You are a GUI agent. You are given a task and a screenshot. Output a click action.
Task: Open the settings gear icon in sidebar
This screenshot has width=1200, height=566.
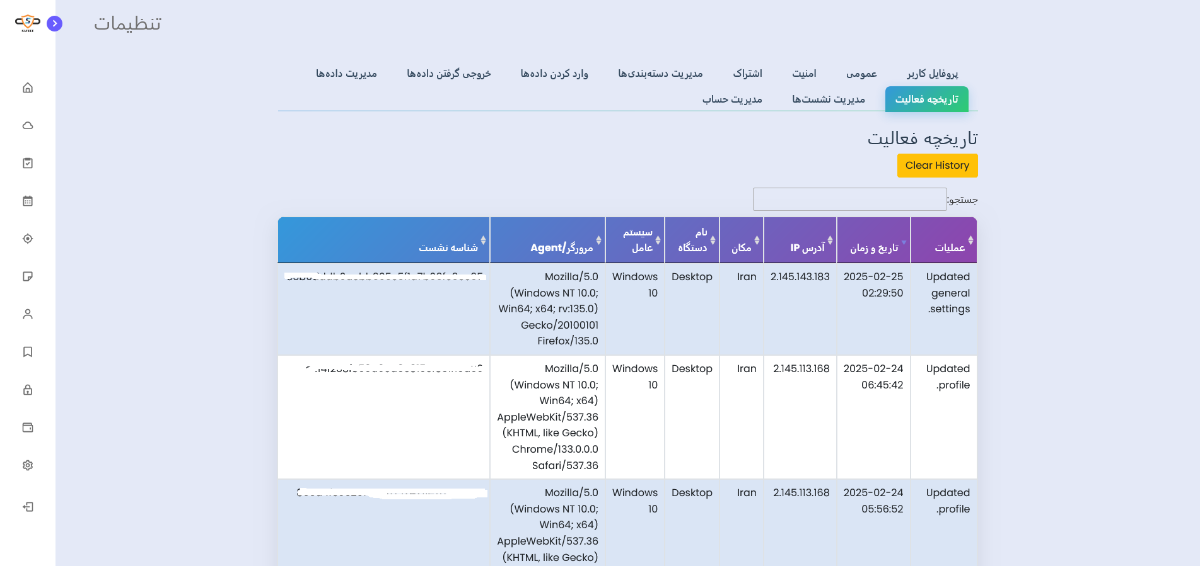click(28, 465)
